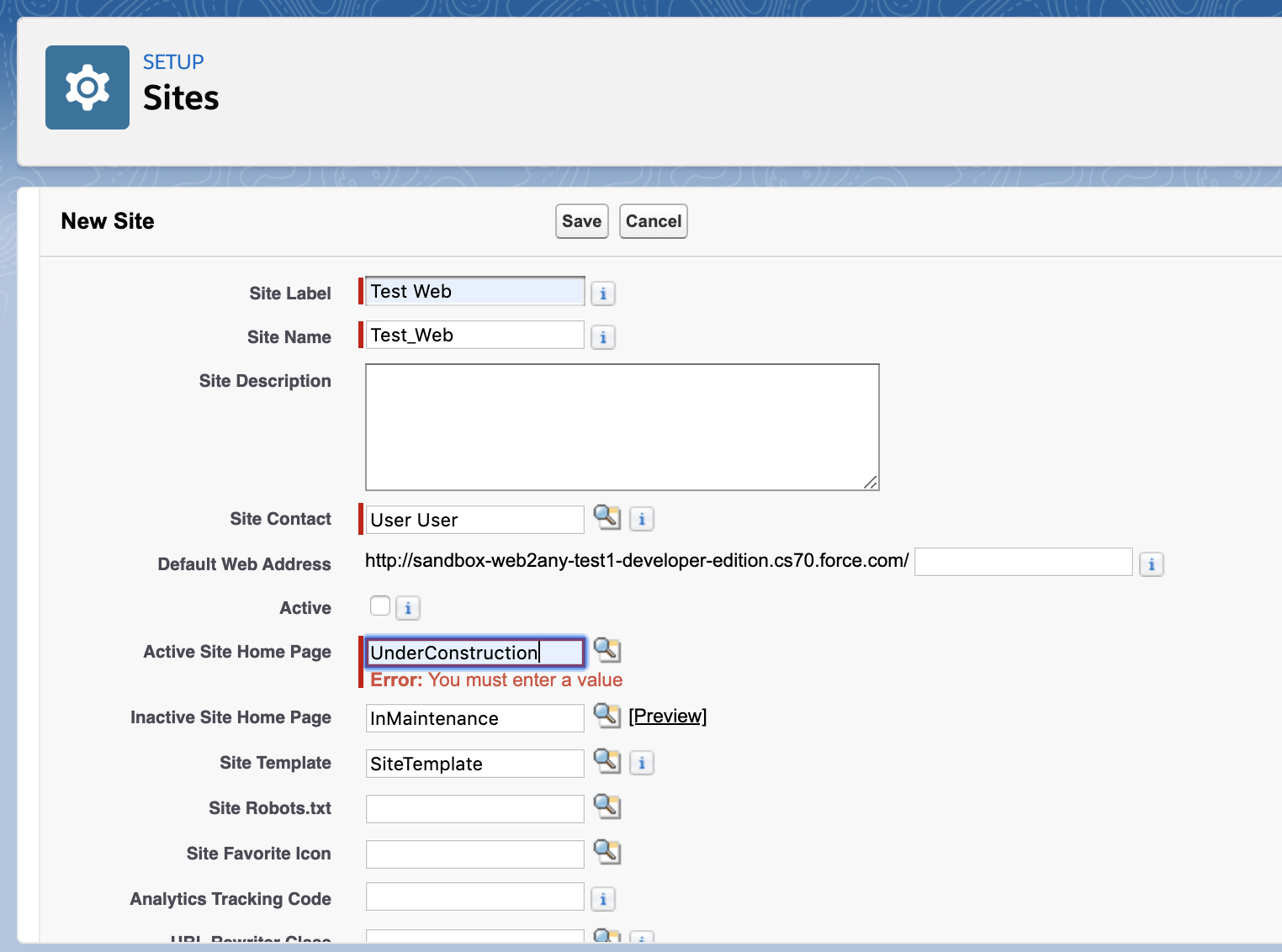
Task: Show info icon next to Active checkbox
Action: click(x=408, y=608)
